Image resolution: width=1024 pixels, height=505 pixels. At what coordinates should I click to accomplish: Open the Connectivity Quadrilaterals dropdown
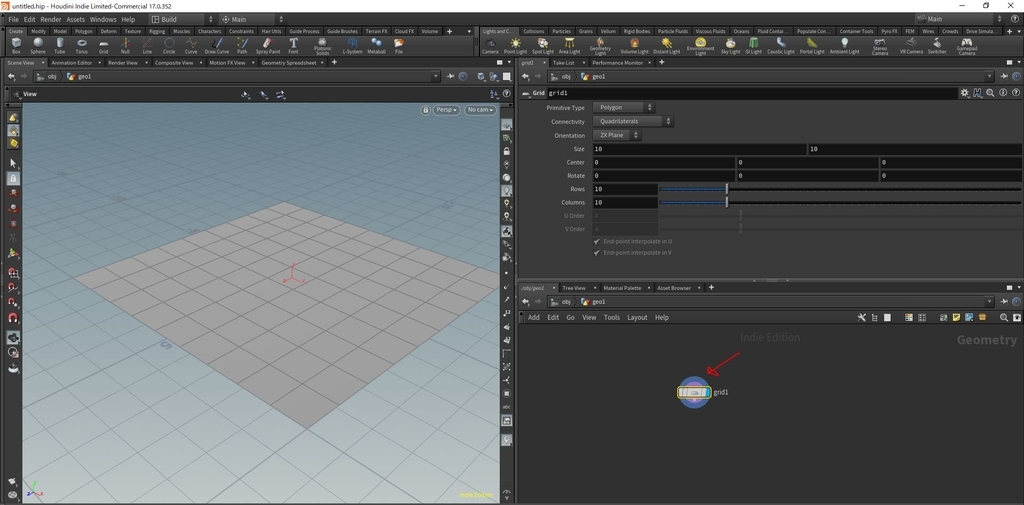click(x=633, y=122)
